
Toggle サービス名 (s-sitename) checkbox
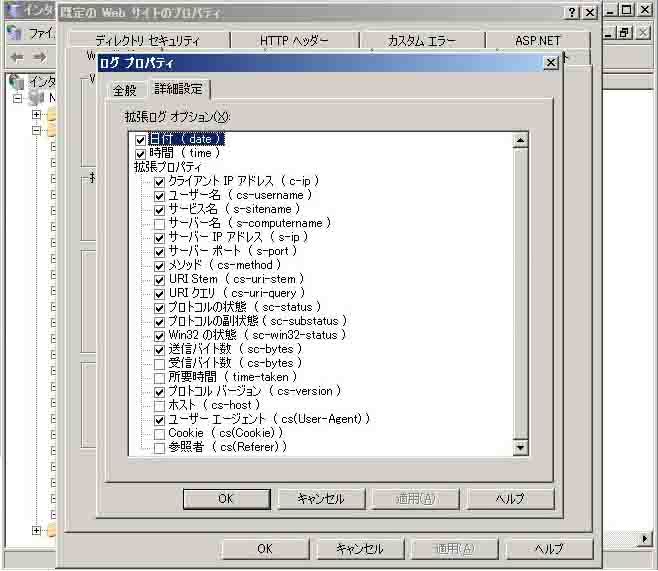click(x=159, y=210)
